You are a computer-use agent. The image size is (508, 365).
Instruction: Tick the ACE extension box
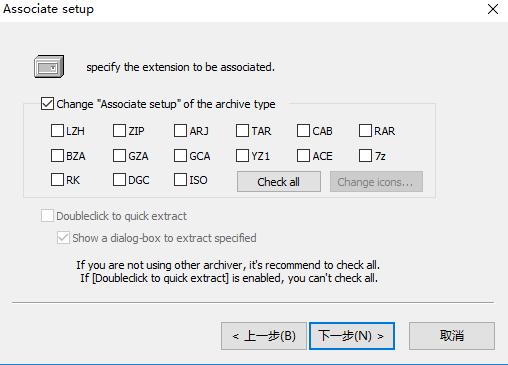click(x=303, y=156)
